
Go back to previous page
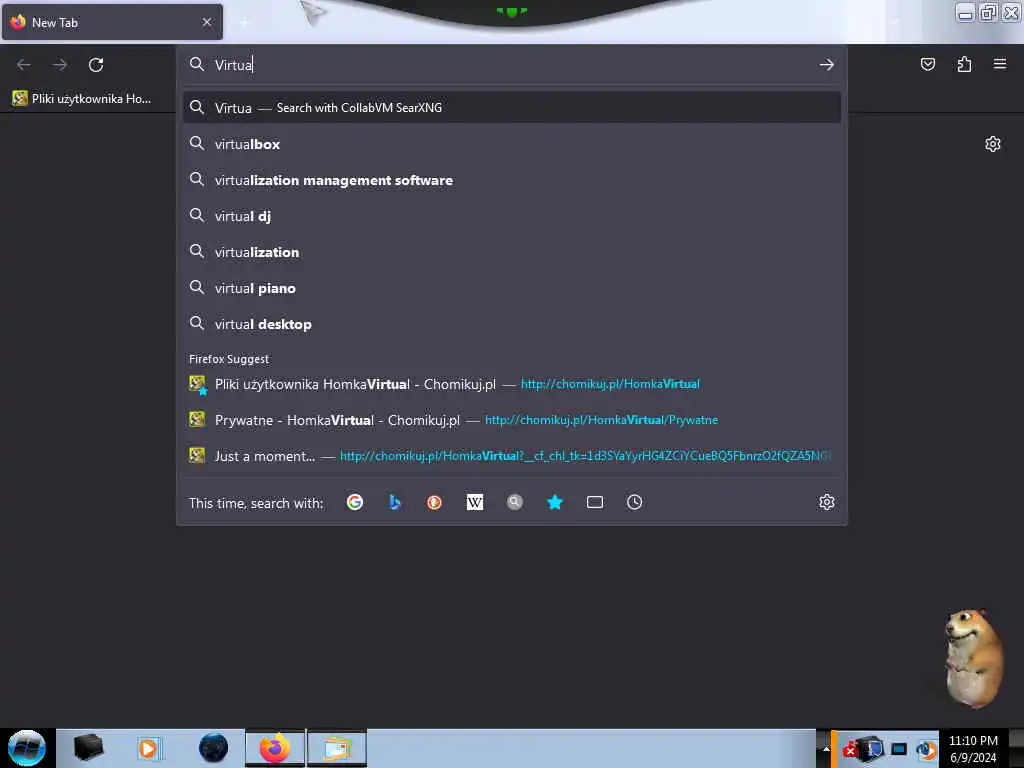(24, 65)
